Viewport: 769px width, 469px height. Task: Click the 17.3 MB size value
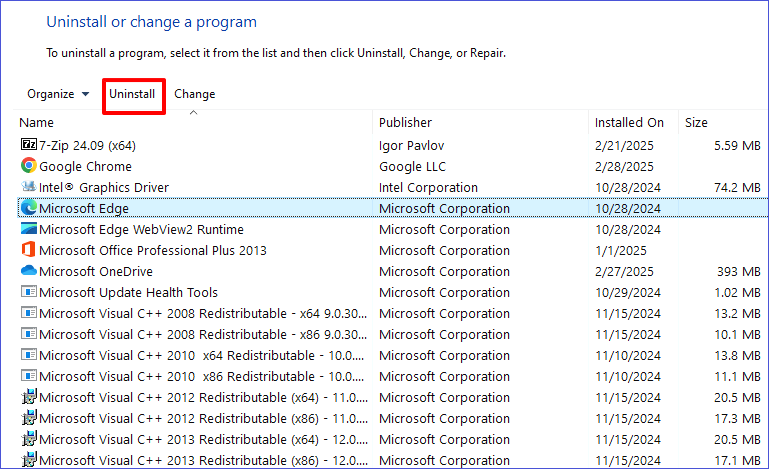tap(737, 418)
